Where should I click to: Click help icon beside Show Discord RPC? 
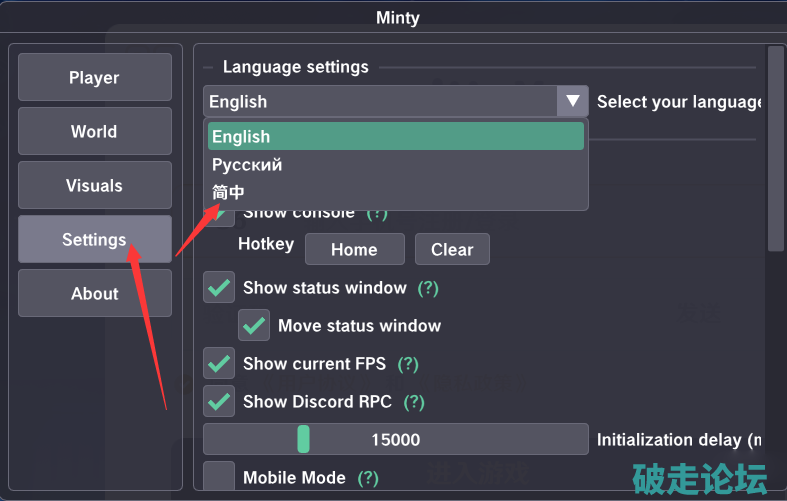click(x=414, y=402)
